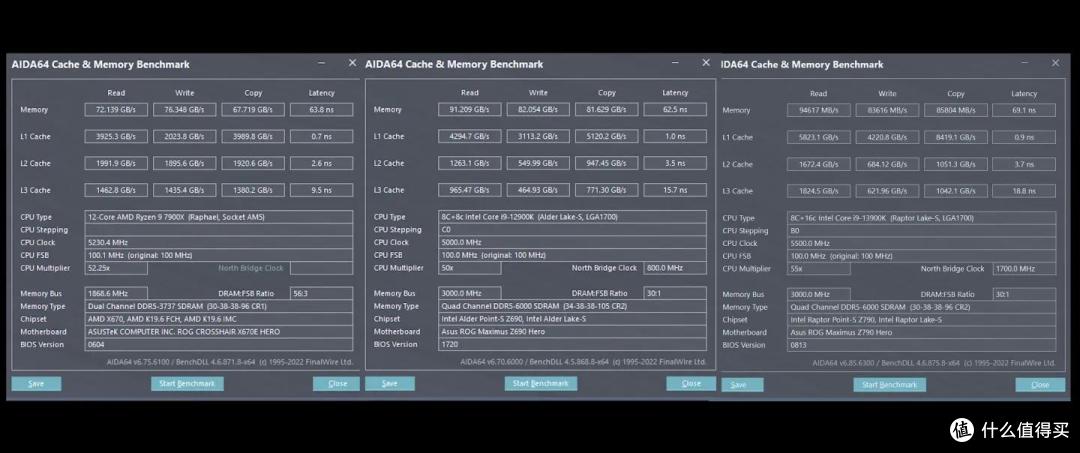Click the 5000.0 MHz CPU clock field

point(572,242)
